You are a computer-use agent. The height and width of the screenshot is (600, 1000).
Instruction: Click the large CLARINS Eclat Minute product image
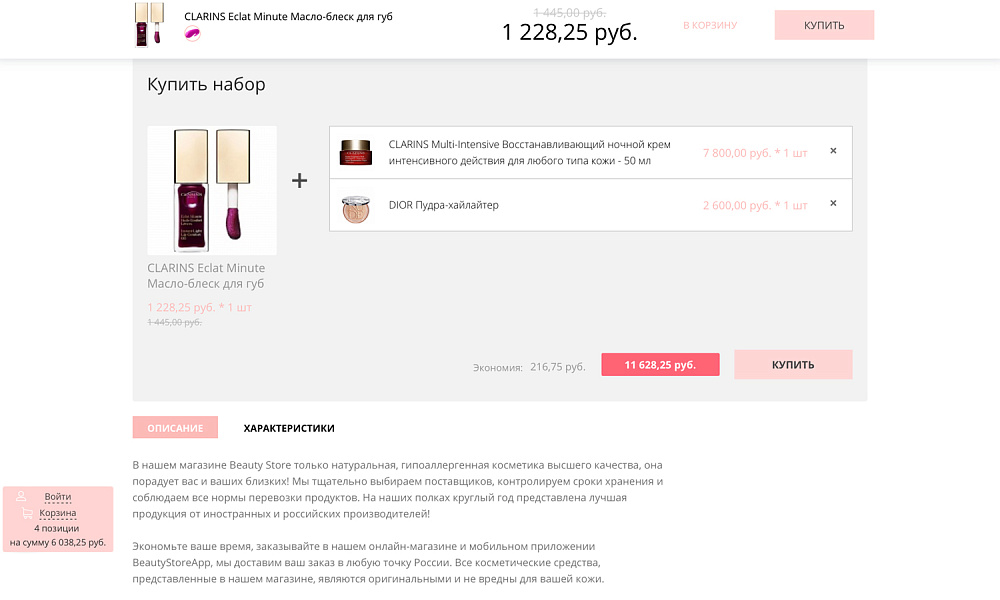(212, 189)
